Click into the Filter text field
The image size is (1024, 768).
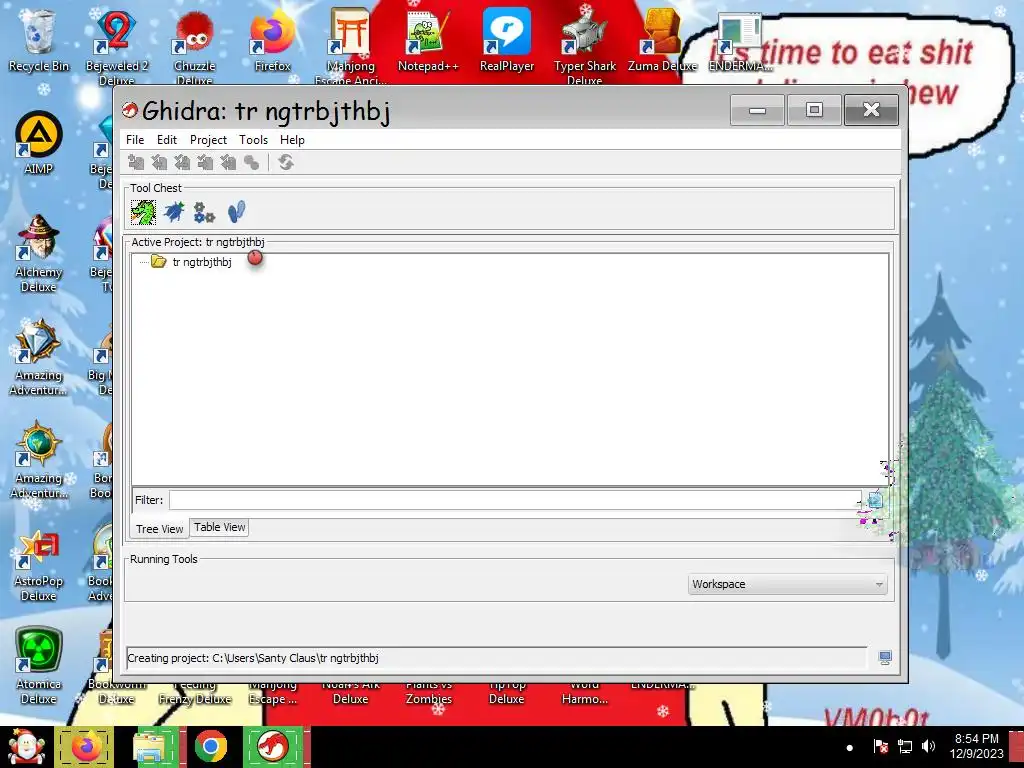point(515,500)
